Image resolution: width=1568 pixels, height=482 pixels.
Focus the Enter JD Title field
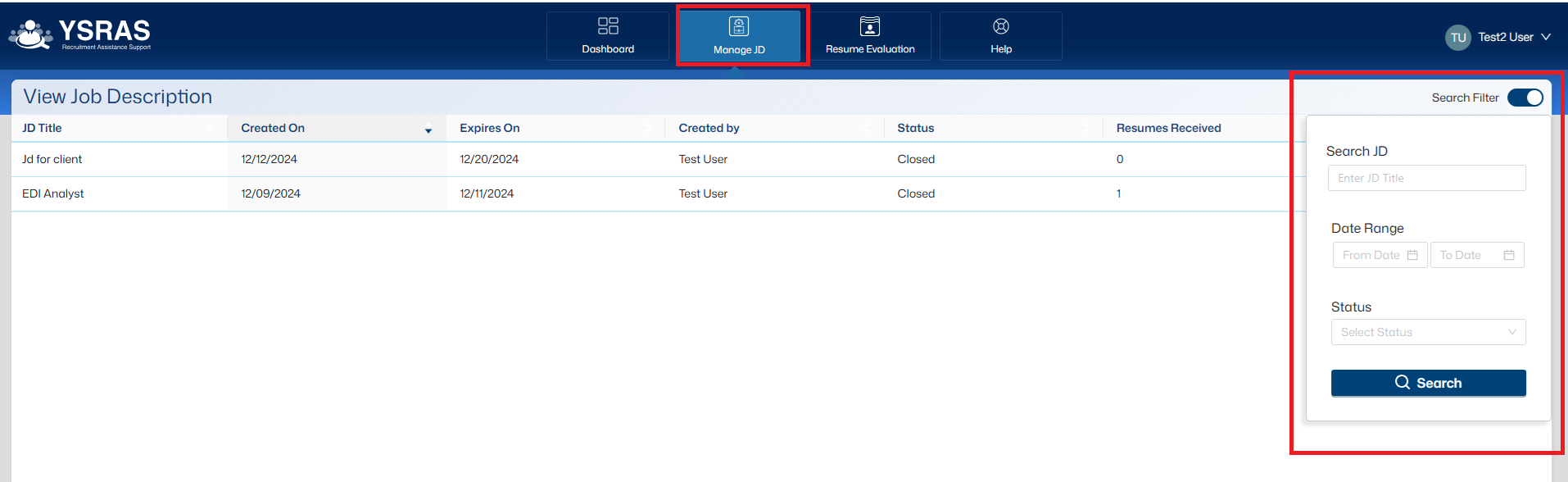(x=1426, y=178)
